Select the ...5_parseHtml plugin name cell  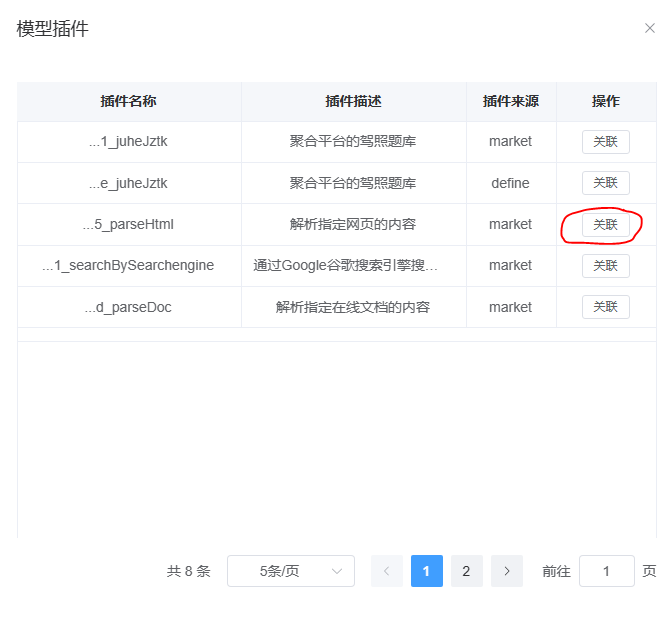[x=129, y=225]
